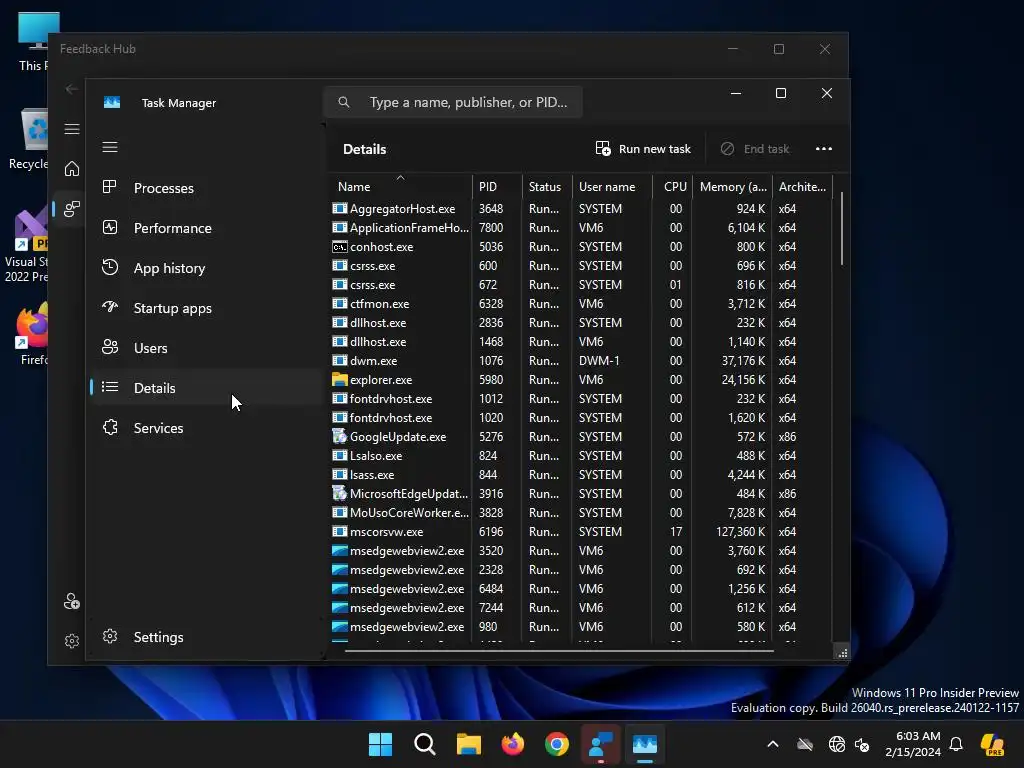Sort by the Status column header
The height and width of the screenshot is (768, 1024).
(x=547, y=187)
